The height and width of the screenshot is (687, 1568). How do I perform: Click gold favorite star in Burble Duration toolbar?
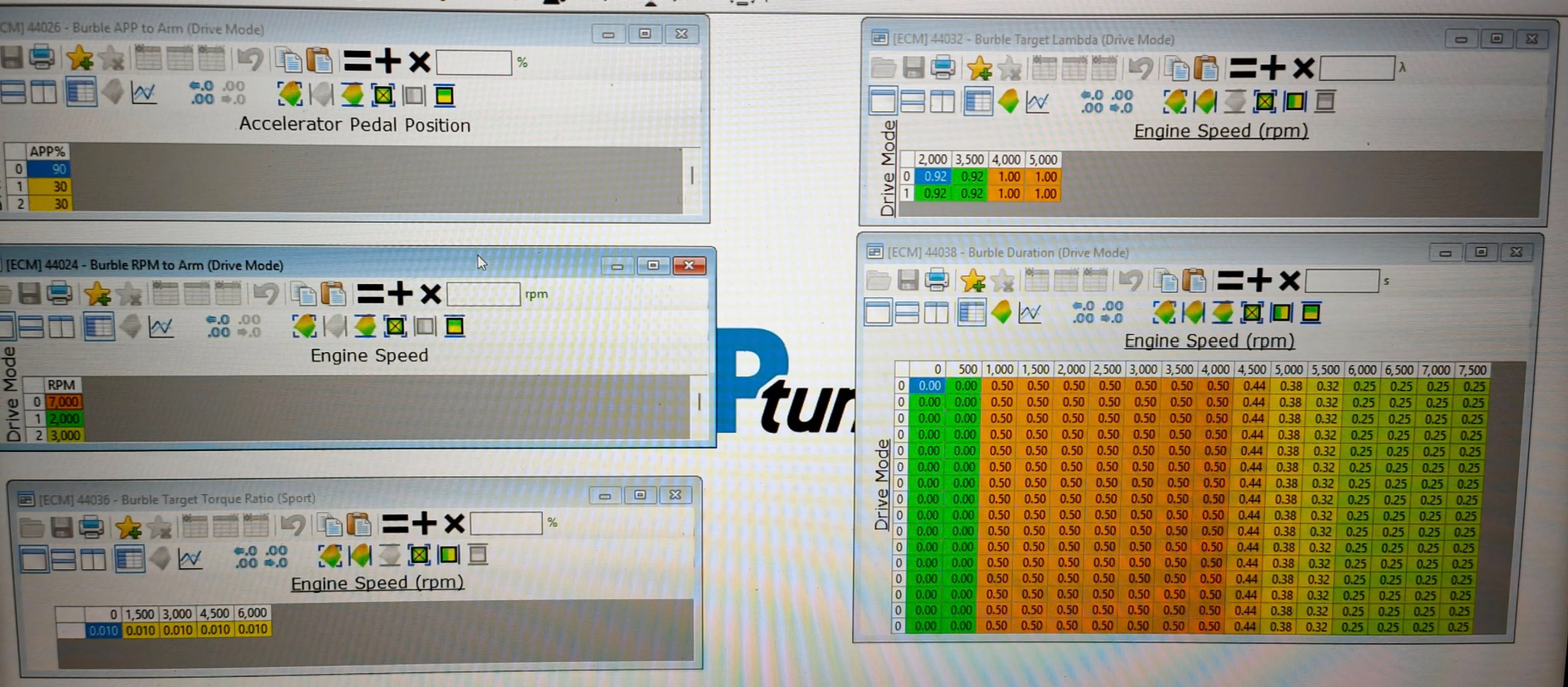pos(972,280)
